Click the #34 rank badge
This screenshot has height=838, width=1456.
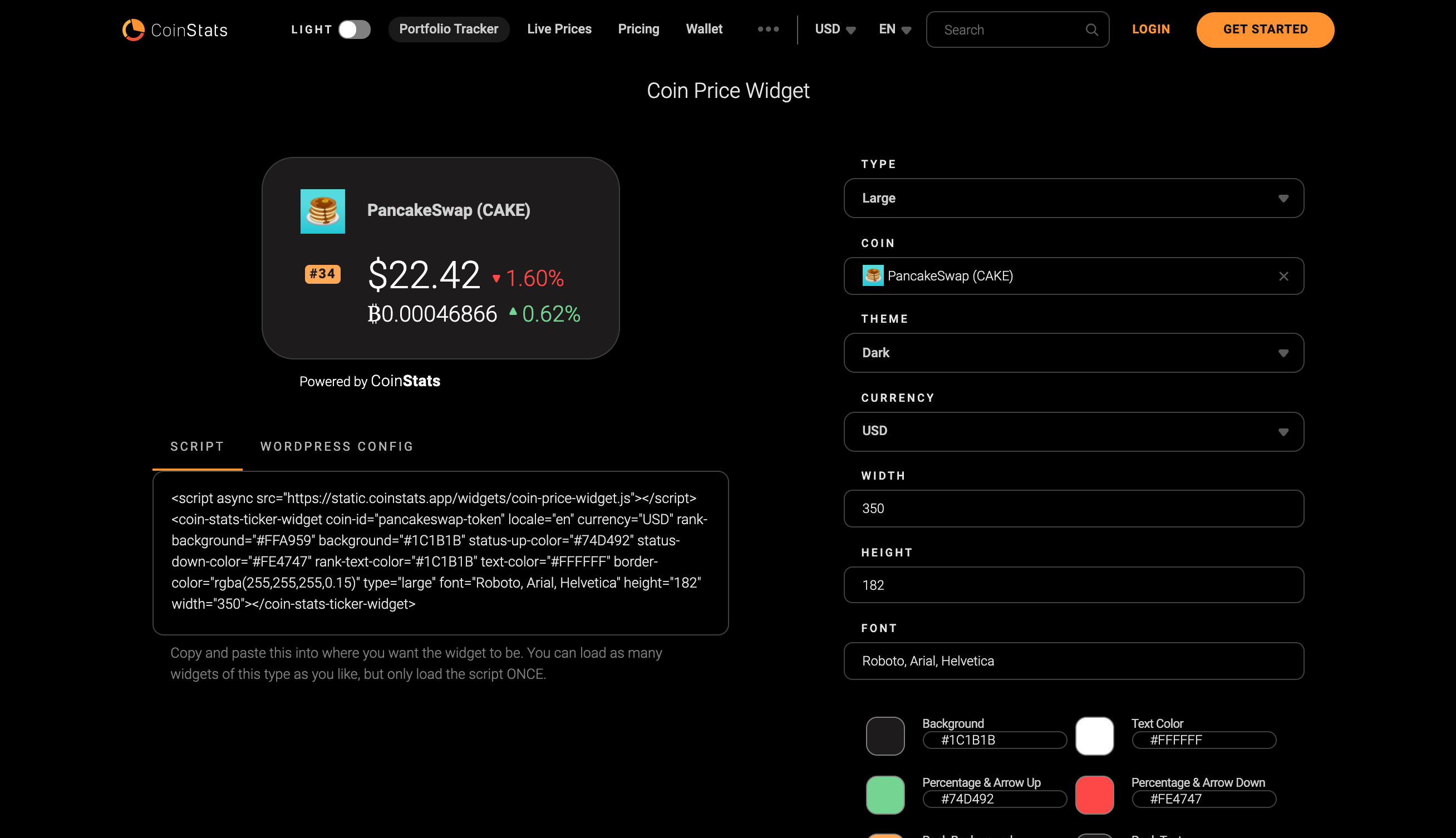click(x=322, y=274)
